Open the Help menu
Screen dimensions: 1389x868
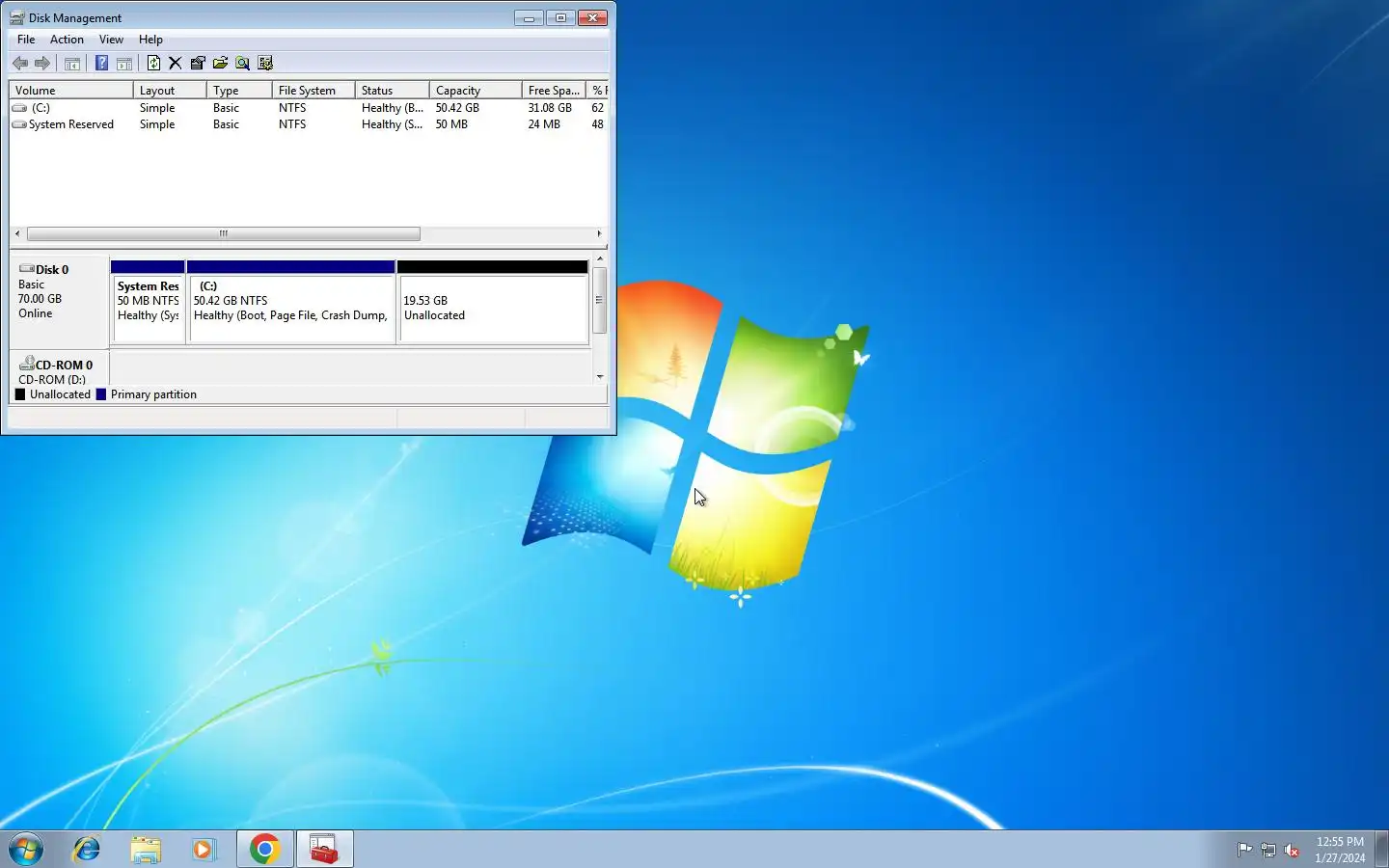[x=150, y=40]
